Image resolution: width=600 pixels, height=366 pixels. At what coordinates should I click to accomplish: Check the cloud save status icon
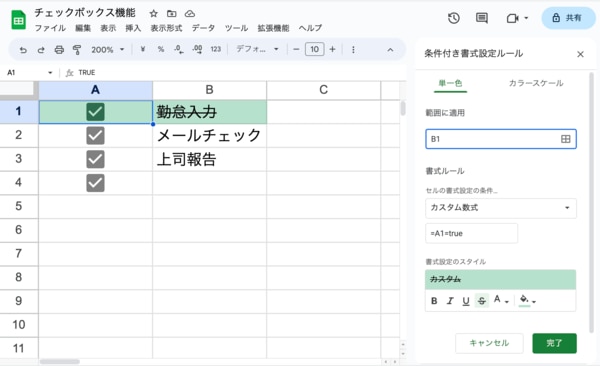(x=190, y=14)
